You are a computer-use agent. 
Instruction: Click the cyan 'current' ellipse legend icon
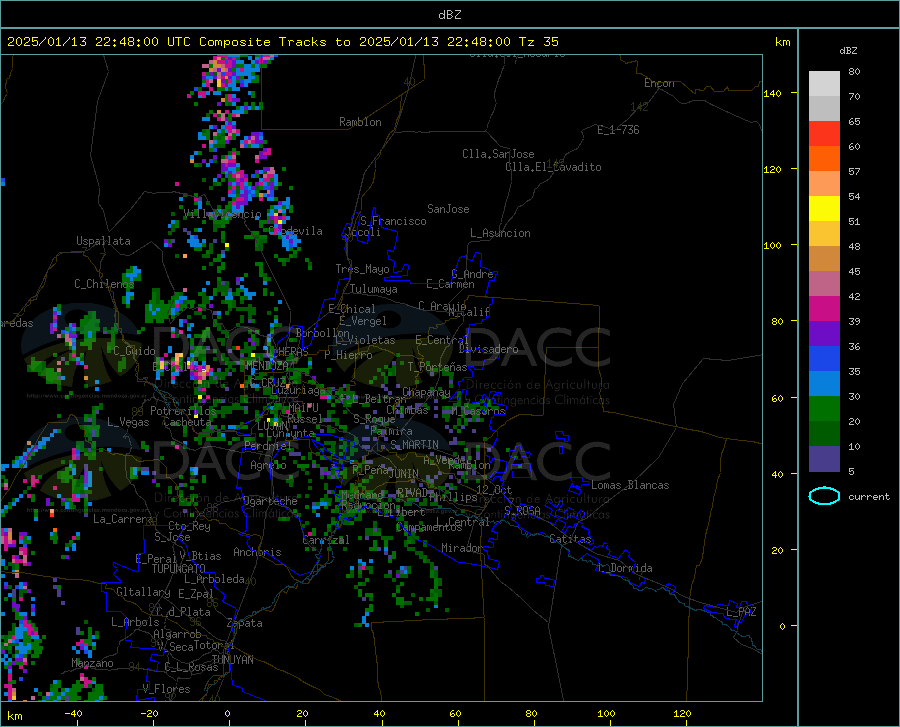[824, 496]
